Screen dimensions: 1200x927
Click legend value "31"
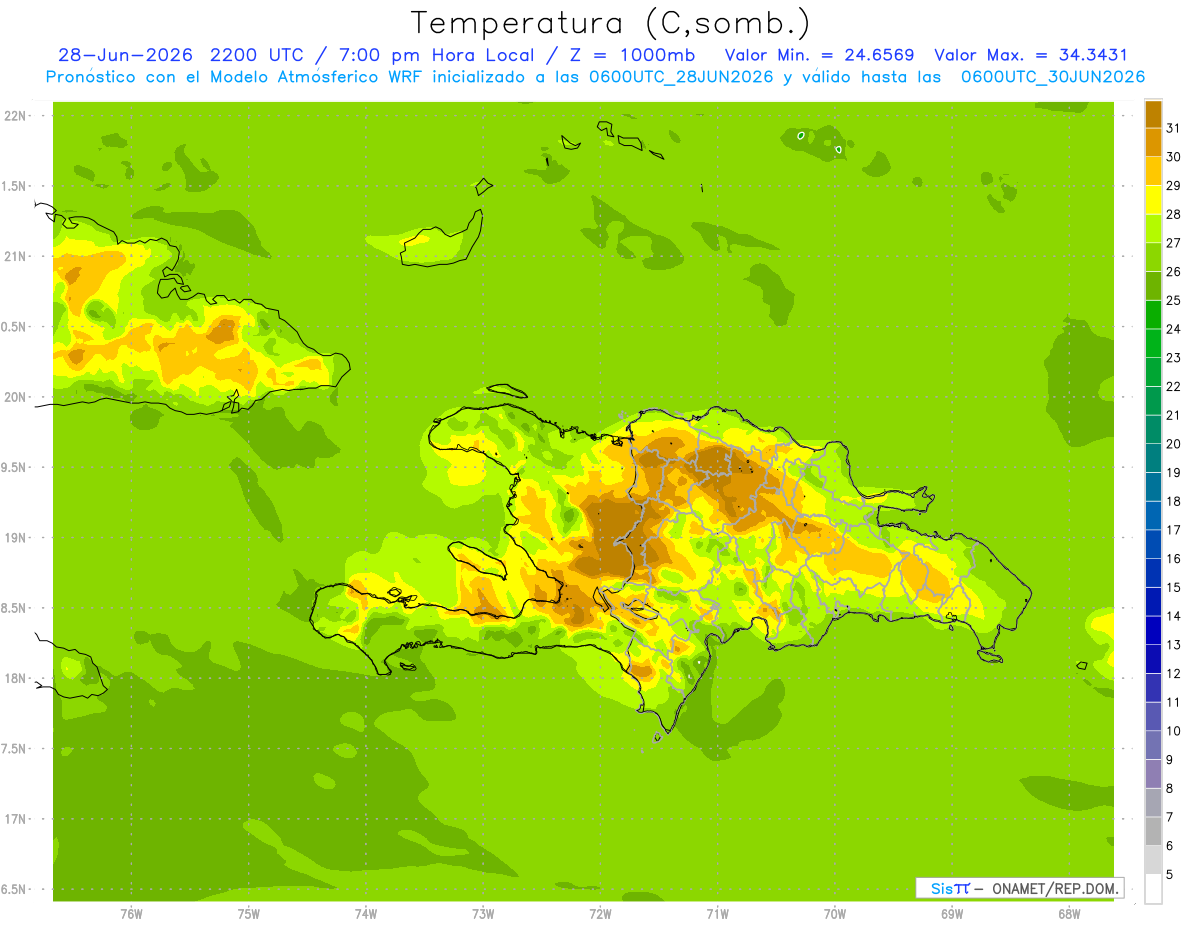1173,127
